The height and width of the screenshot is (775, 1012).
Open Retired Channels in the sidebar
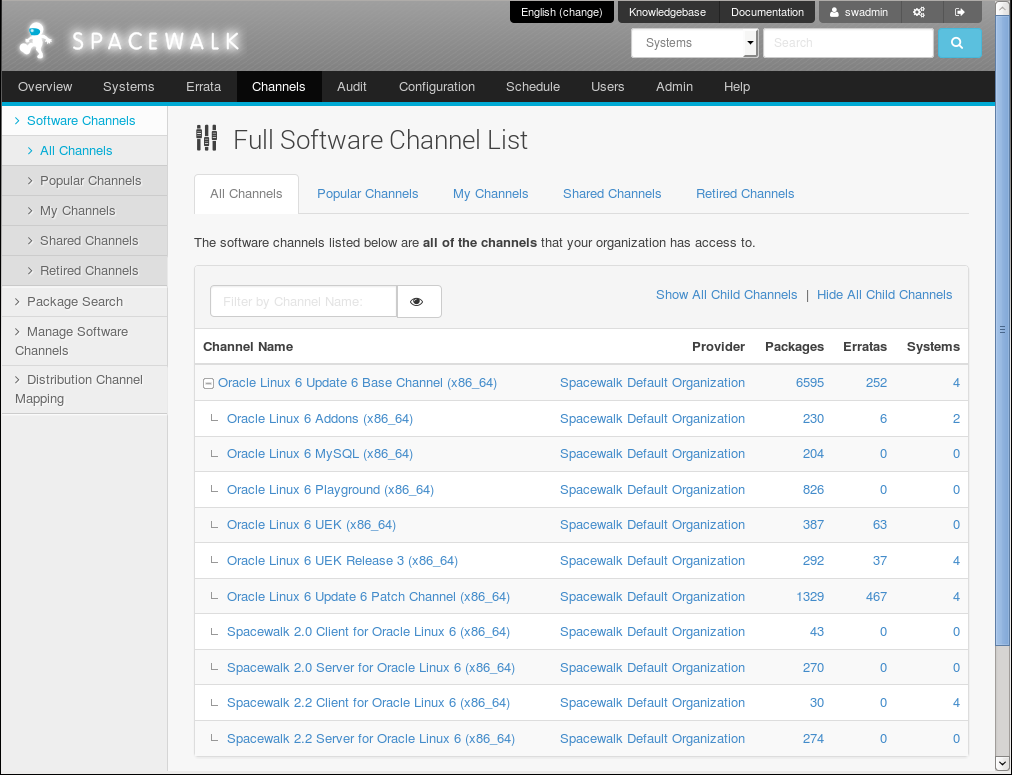point(89,270)
